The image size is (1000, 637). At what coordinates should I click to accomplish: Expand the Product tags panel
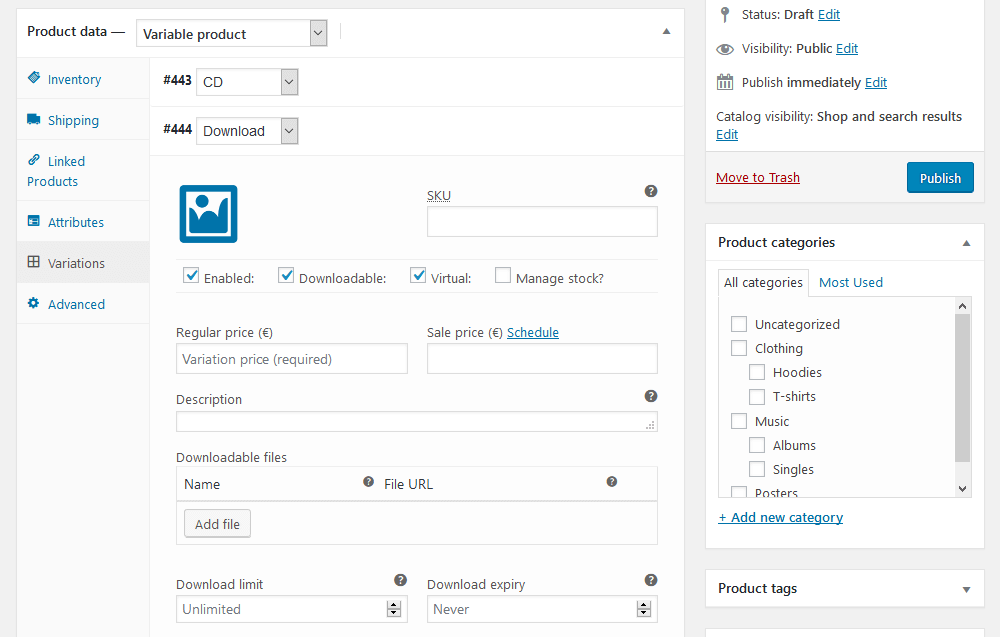pos(966,589)
